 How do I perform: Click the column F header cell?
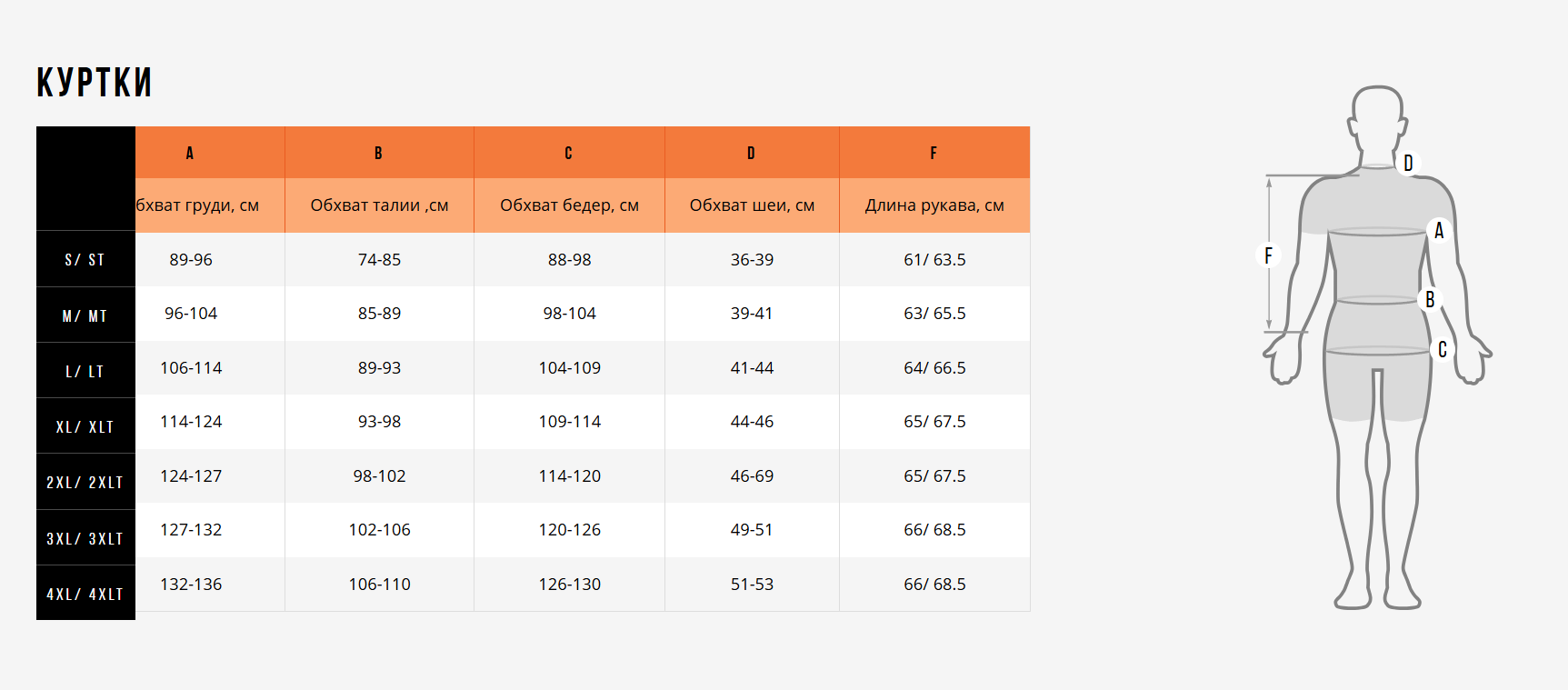coord(934,153)
